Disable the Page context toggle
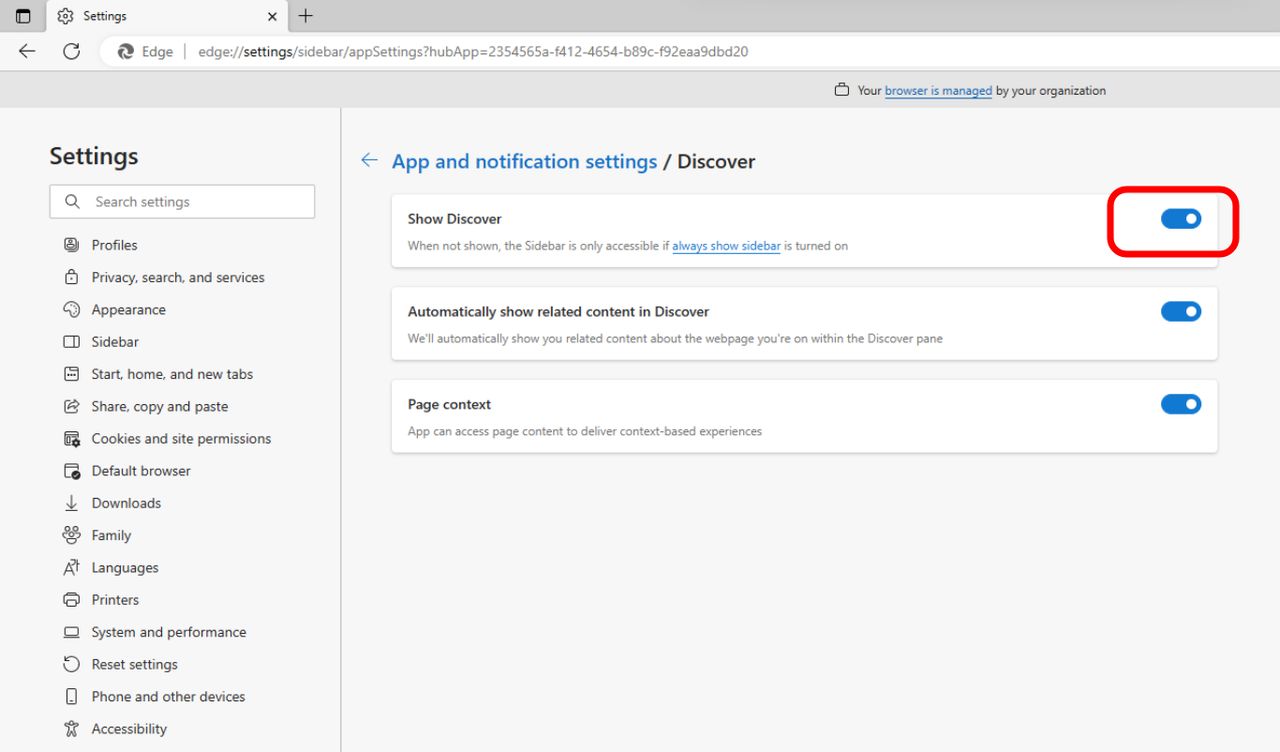 tap(1180, 404)
